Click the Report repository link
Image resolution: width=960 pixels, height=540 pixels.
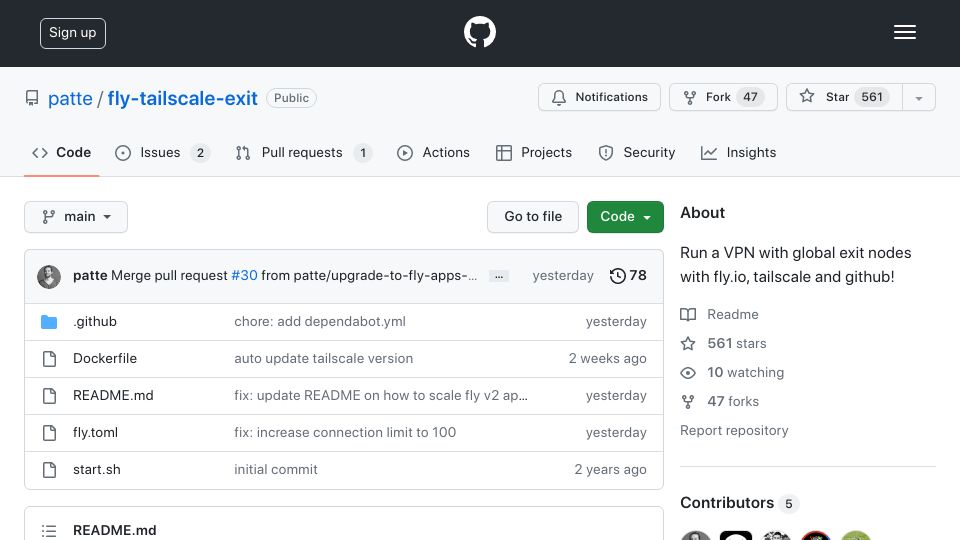coord(734,430)
